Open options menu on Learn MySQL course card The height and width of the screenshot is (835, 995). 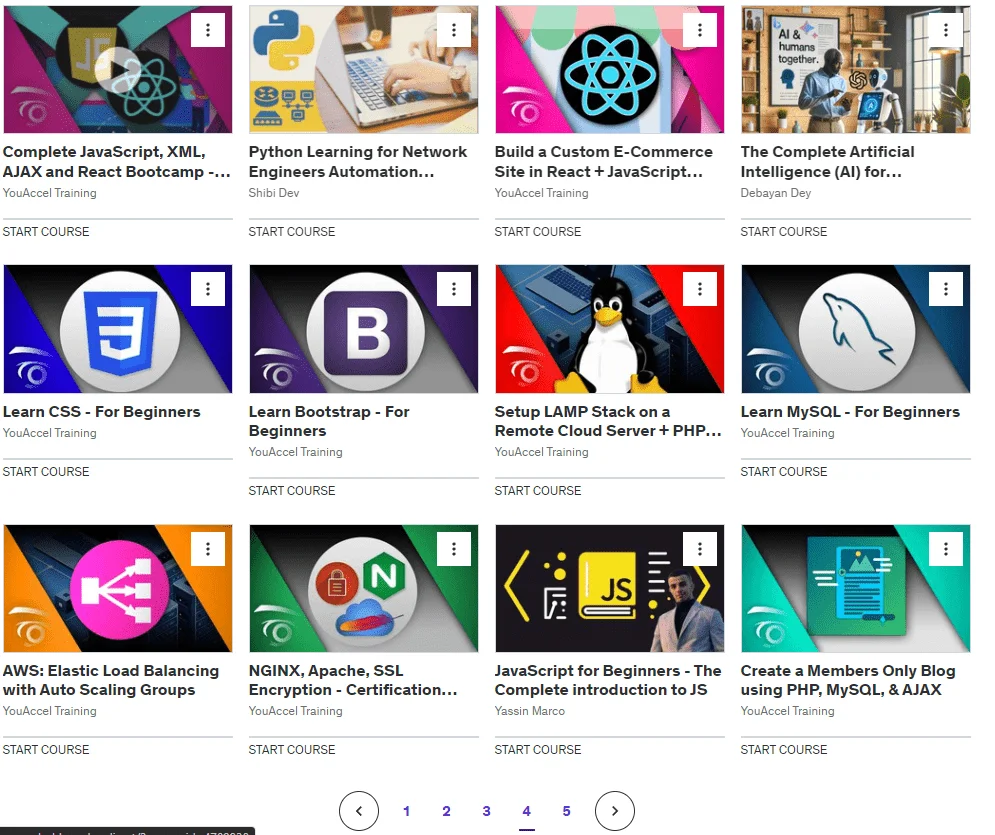(x=946, y=289)
